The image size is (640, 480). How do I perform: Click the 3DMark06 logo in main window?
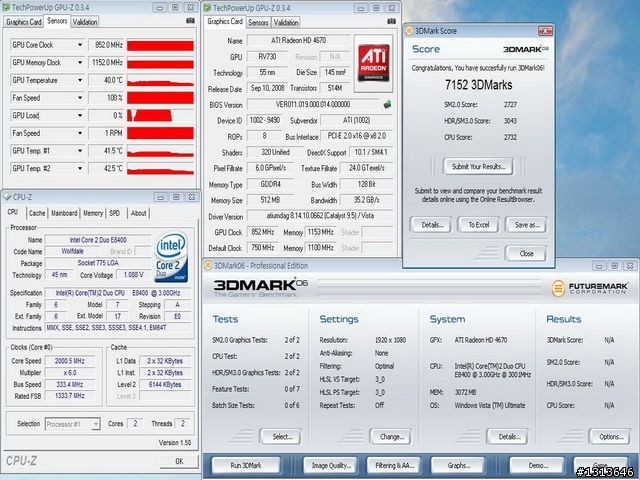pos(260,288)
